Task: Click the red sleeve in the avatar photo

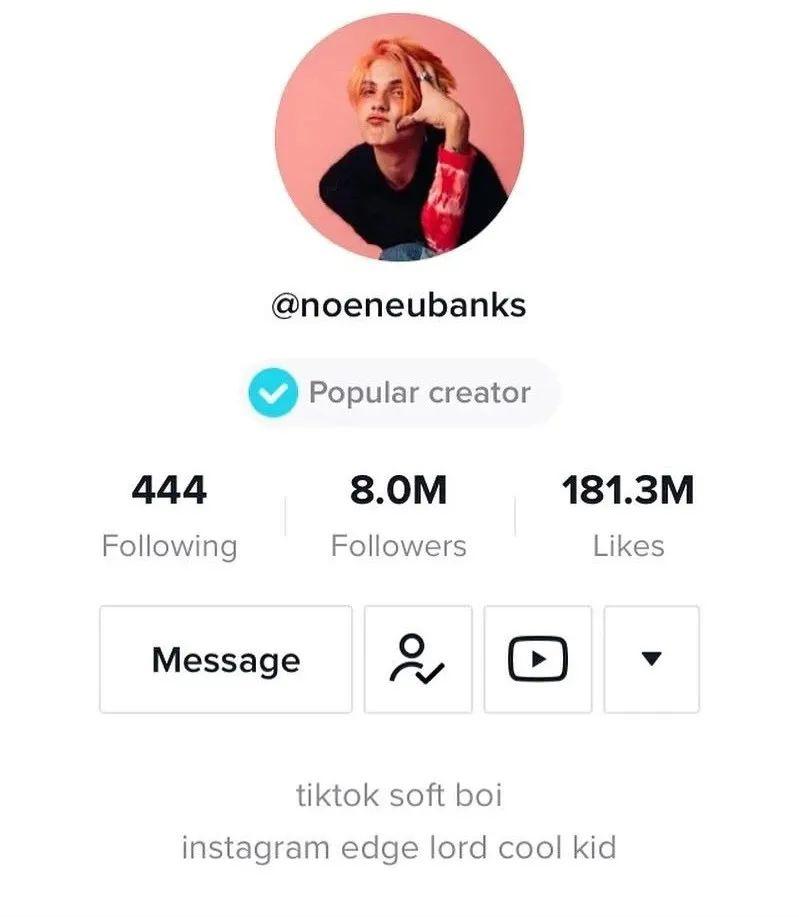Action: (x=447, y=199)
